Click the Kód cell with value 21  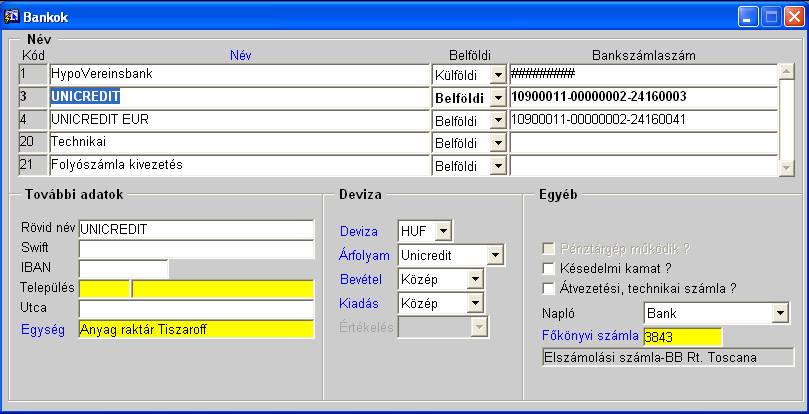click(33, 165)
